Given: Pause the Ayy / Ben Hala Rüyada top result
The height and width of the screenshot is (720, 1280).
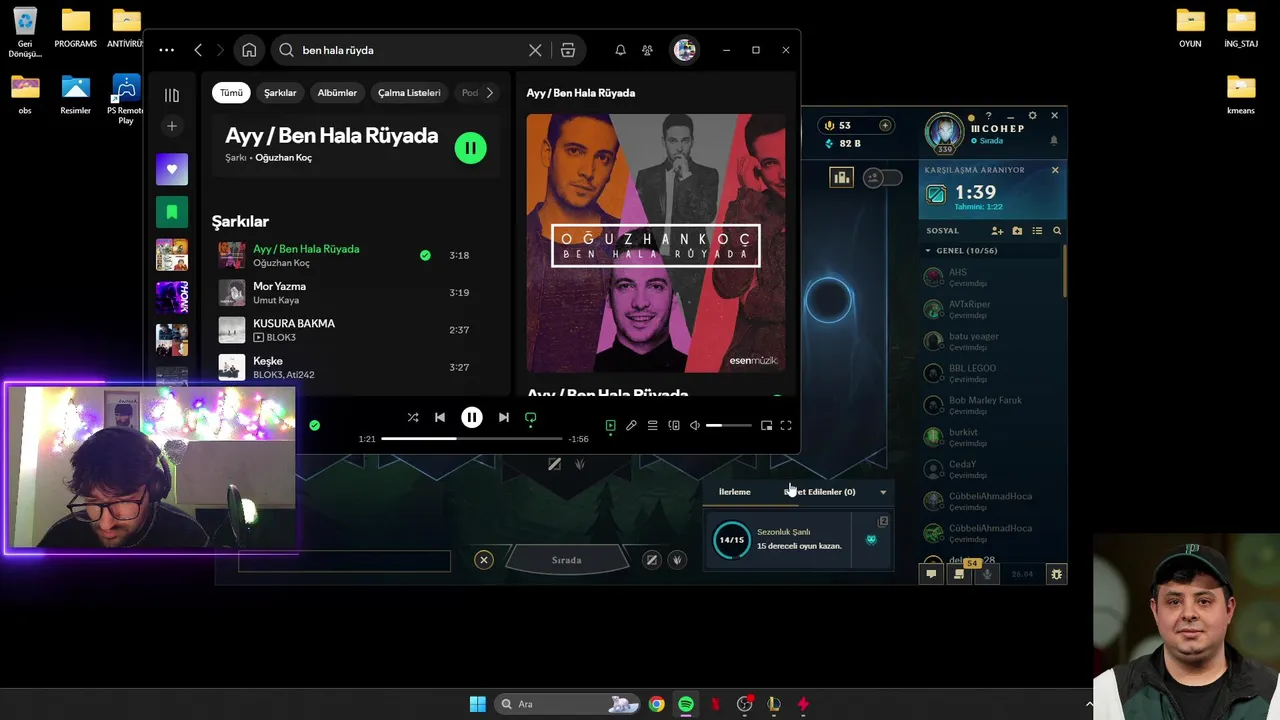Looking at the screenshot, I should (470, 148).
